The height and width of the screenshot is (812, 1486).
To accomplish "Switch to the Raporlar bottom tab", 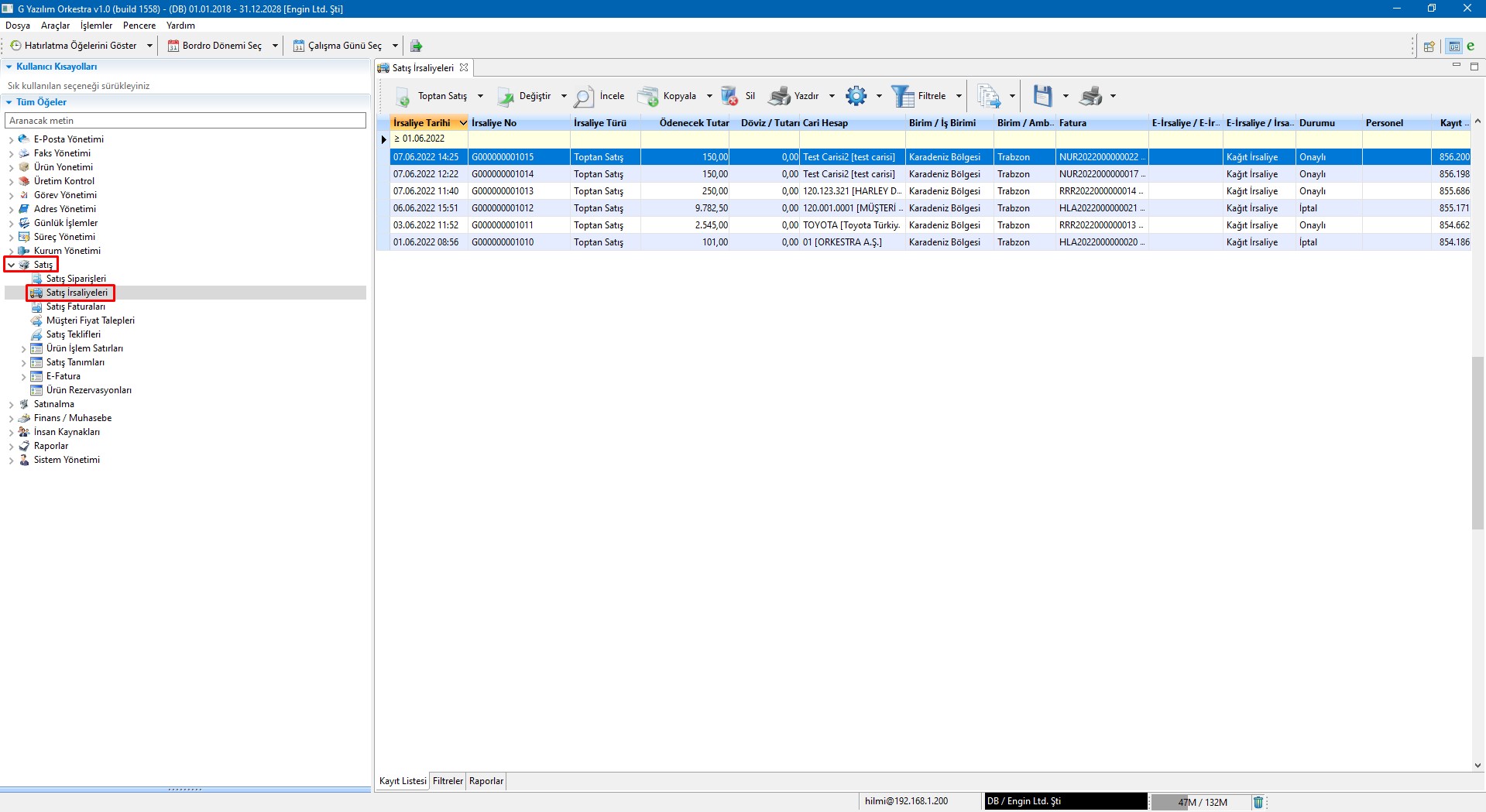I will 486,781.
